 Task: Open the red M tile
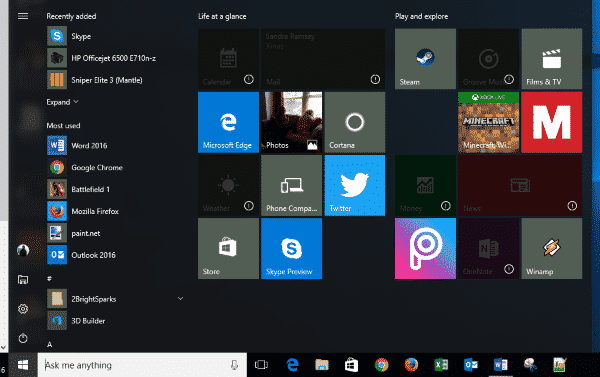[552, 122]
